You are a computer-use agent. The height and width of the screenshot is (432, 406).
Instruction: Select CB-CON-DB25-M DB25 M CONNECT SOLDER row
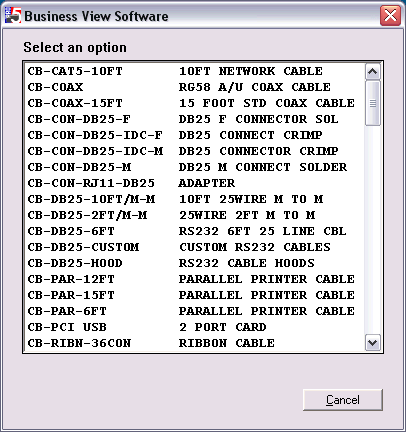pyautogui.click(x=194, y=167)
